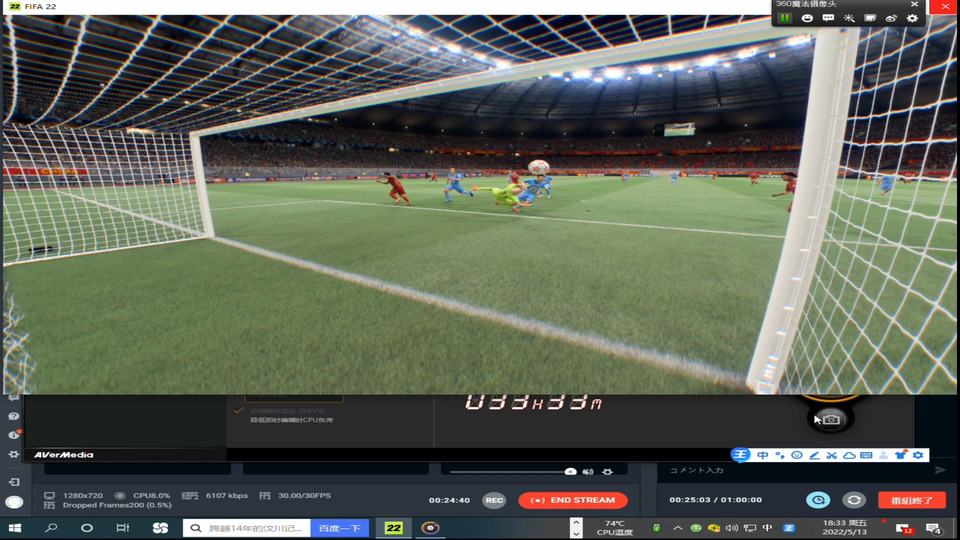Image resolution: width=960 pixels, height=540 pixels.
Task: Click the fan-shaped app icon on taskbar
Action: (160, 528)
